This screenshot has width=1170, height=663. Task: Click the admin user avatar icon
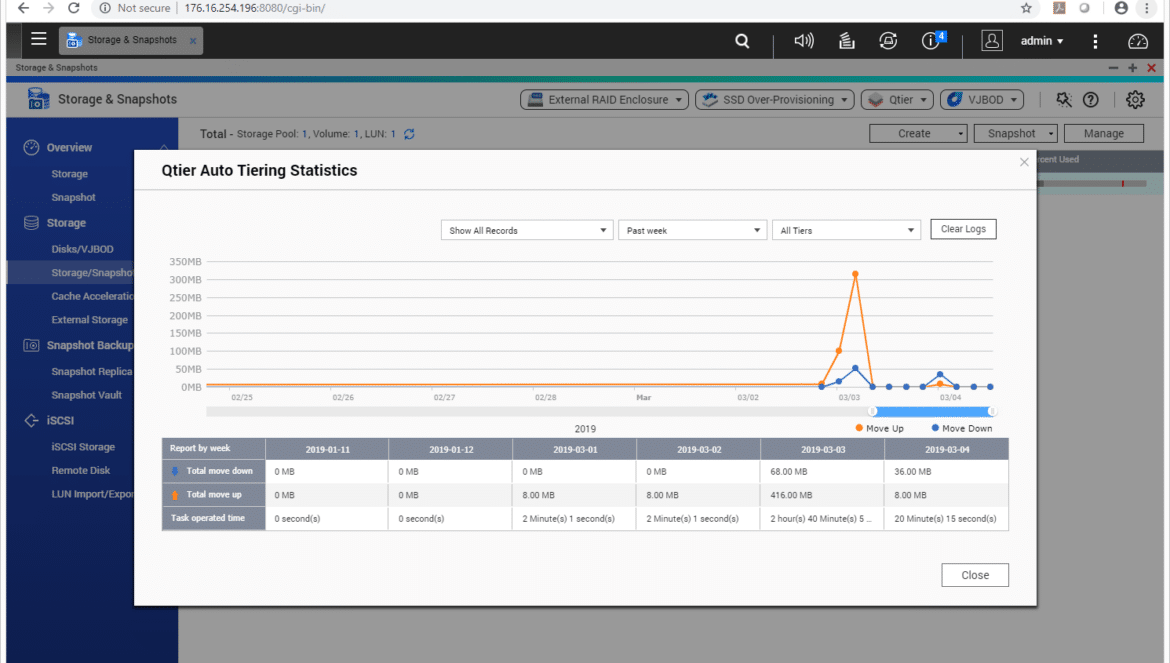pyautogui.click(x=992, y=40)
